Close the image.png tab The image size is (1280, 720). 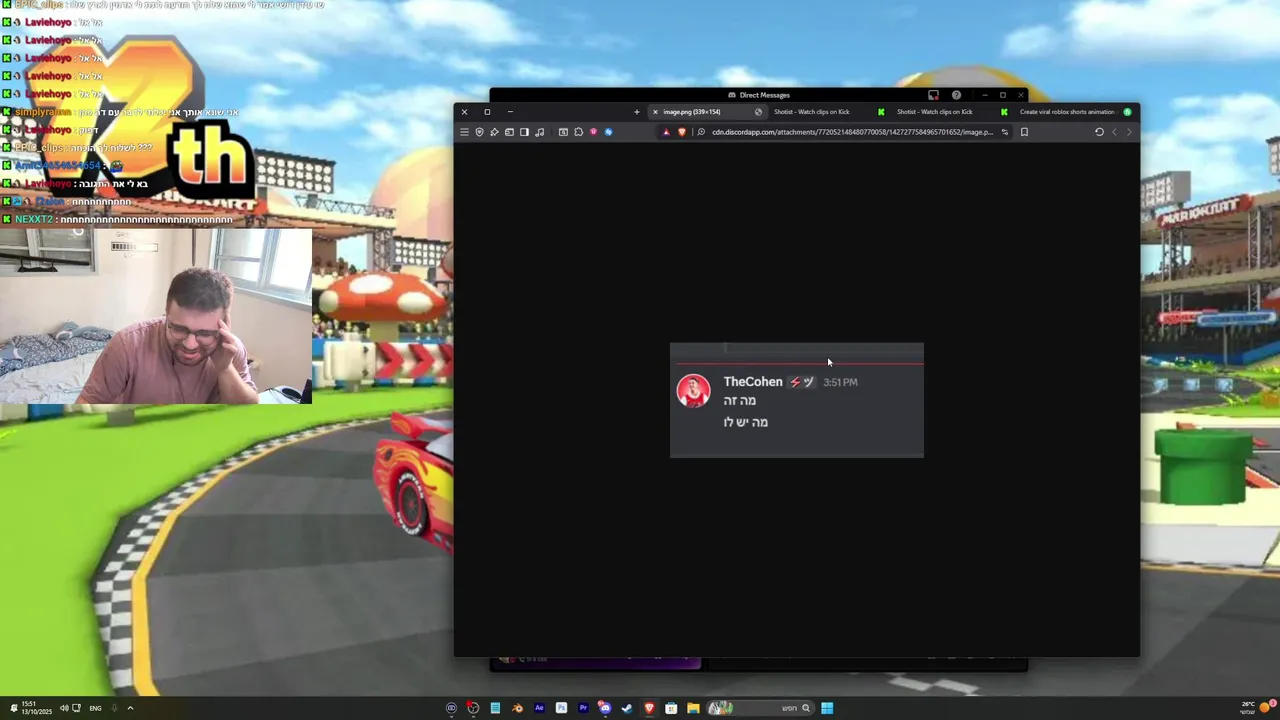(655, 112)
